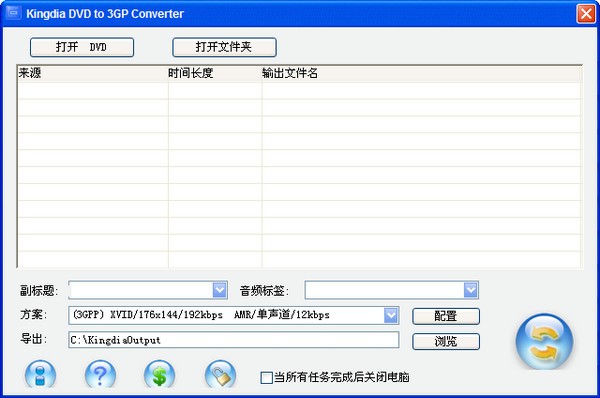Open help via the question mark icon
This screenshot has height=398, width=600.
click(100, 374)
